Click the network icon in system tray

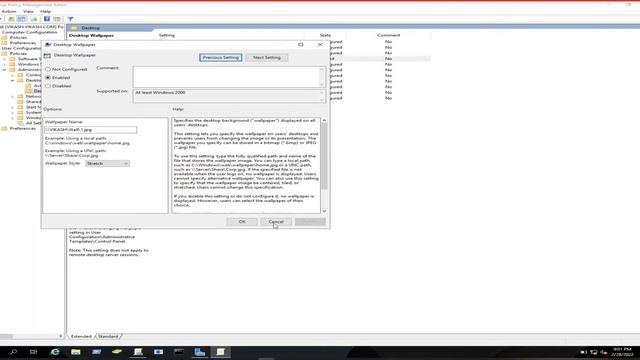point(594,352)
